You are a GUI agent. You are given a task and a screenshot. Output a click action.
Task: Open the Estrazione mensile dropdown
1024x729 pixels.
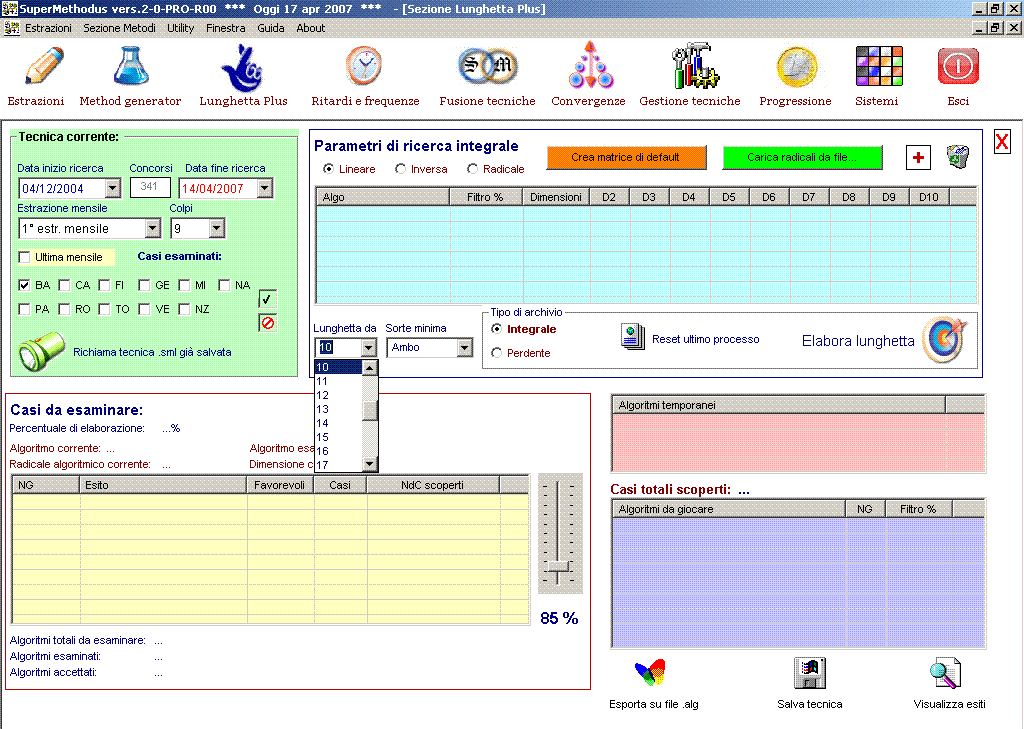153,228
